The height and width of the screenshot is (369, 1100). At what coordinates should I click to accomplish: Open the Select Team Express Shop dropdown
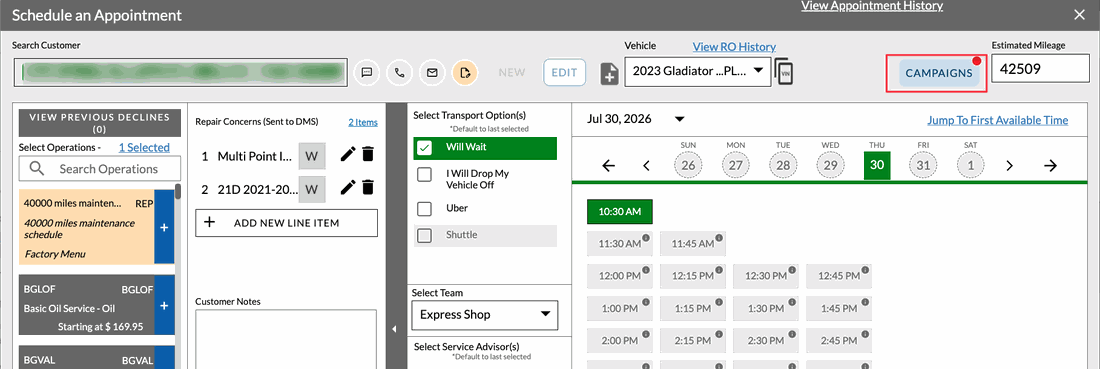(485, 315)
